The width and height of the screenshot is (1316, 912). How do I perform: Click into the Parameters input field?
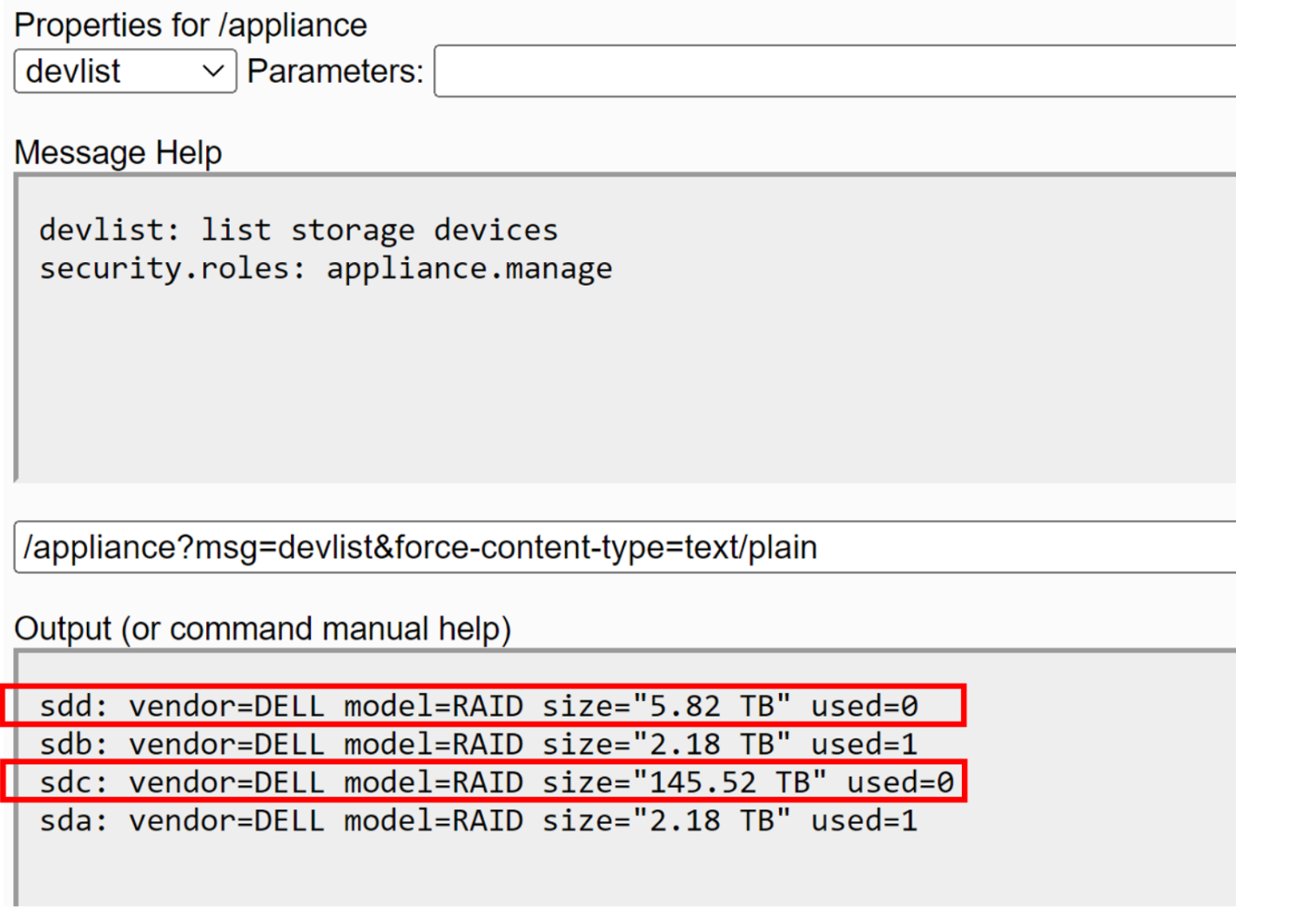(x=831, y=71)
